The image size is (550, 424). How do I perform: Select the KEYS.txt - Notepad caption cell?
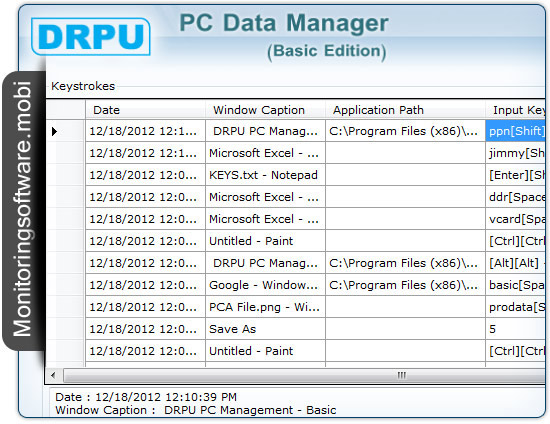(266, 175)
